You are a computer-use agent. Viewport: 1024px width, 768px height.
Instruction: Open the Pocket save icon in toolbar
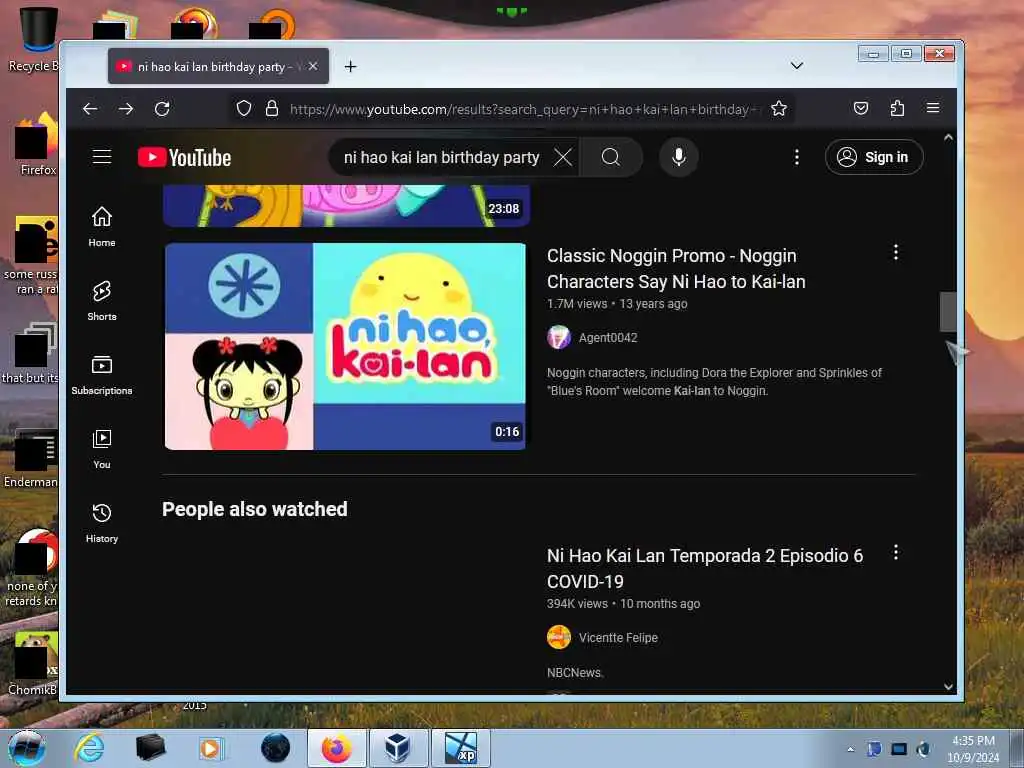[861, 108]
